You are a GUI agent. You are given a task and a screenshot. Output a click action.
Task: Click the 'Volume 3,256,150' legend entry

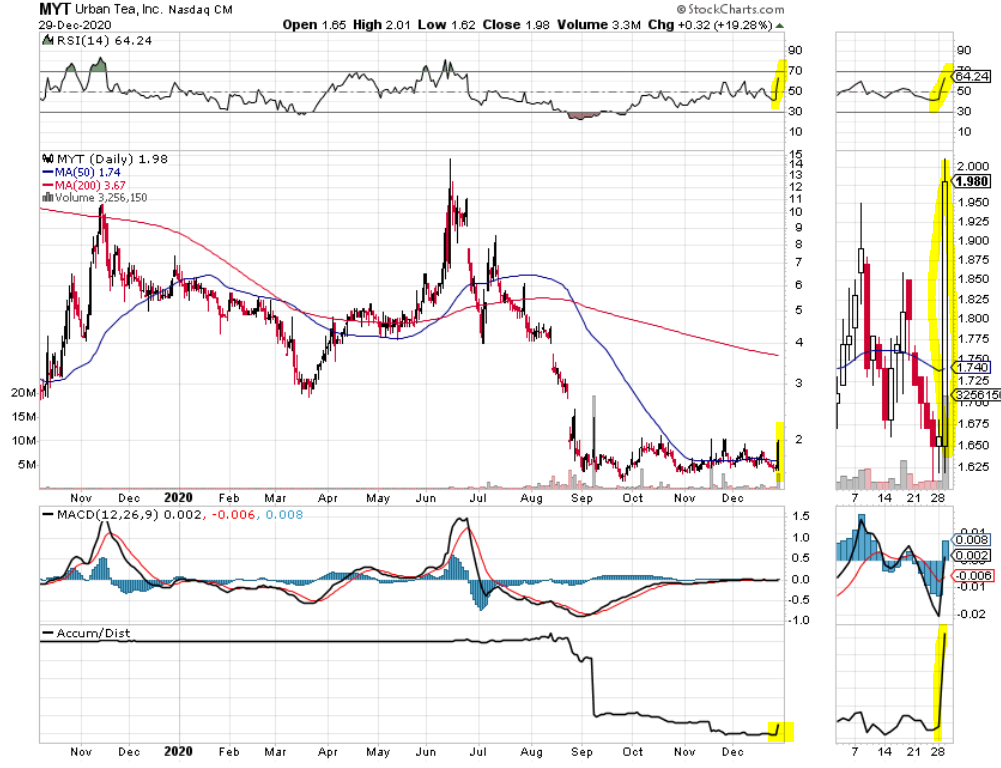click(x=101, y=197)
